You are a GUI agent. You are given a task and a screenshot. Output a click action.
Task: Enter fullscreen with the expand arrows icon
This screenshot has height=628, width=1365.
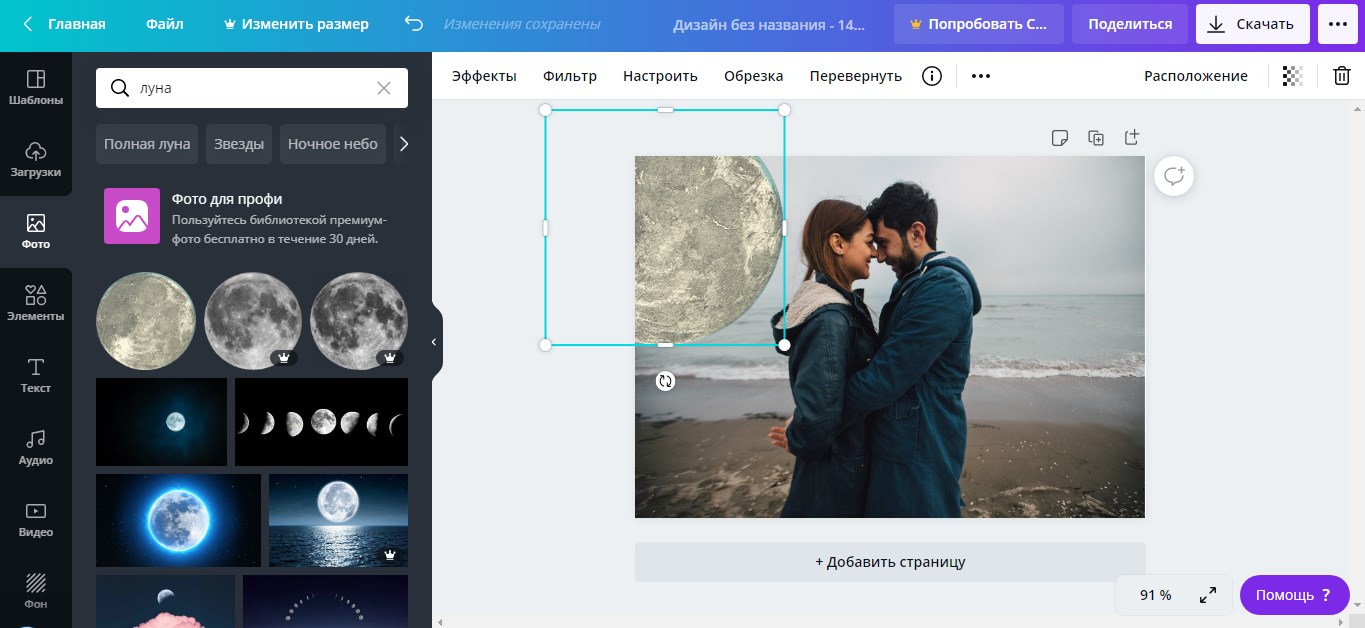1208,595
